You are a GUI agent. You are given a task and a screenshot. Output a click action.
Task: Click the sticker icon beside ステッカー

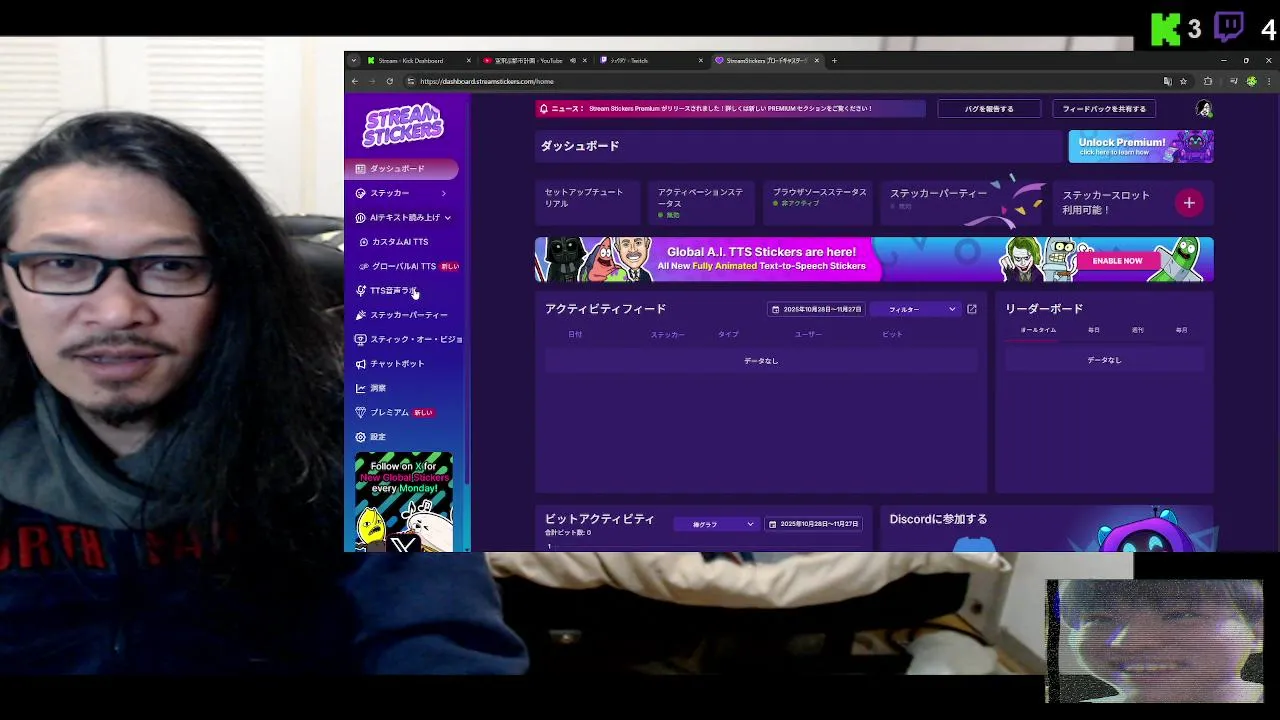pos(361,193)
